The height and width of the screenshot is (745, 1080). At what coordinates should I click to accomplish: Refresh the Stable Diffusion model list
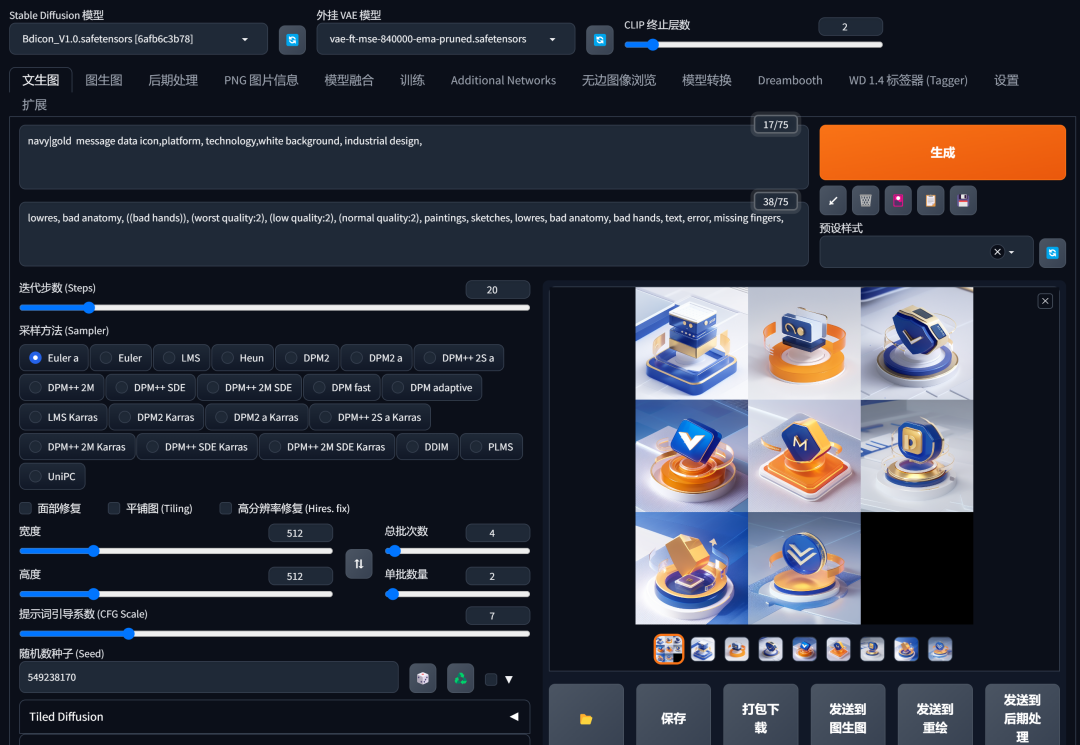coord(292,40)
